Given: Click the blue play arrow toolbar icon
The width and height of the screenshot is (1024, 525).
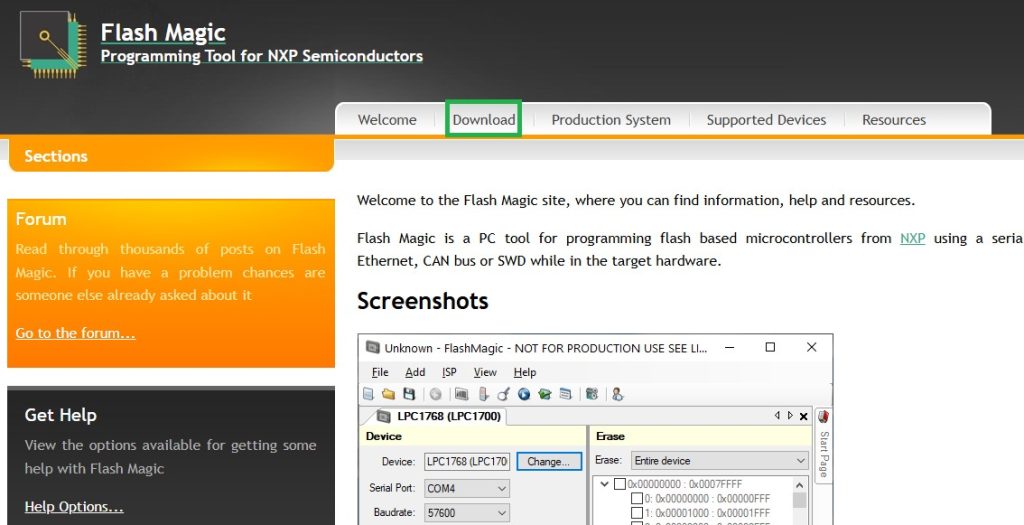Looking at the screenshot, I should tap(524, 394).
